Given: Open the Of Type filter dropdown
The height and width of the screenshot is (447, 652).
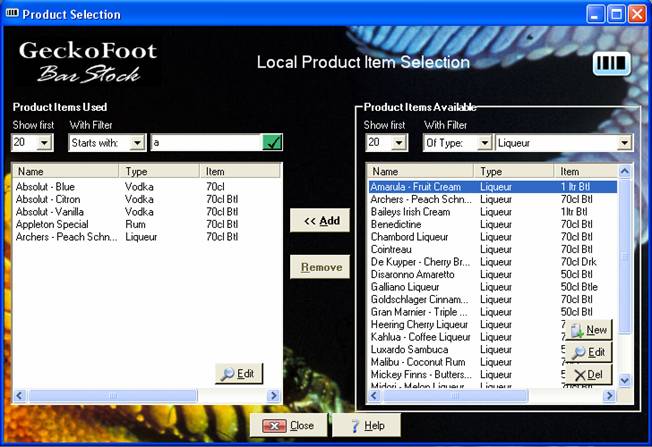Looking at the screenshot, I should tap(484, 144).
